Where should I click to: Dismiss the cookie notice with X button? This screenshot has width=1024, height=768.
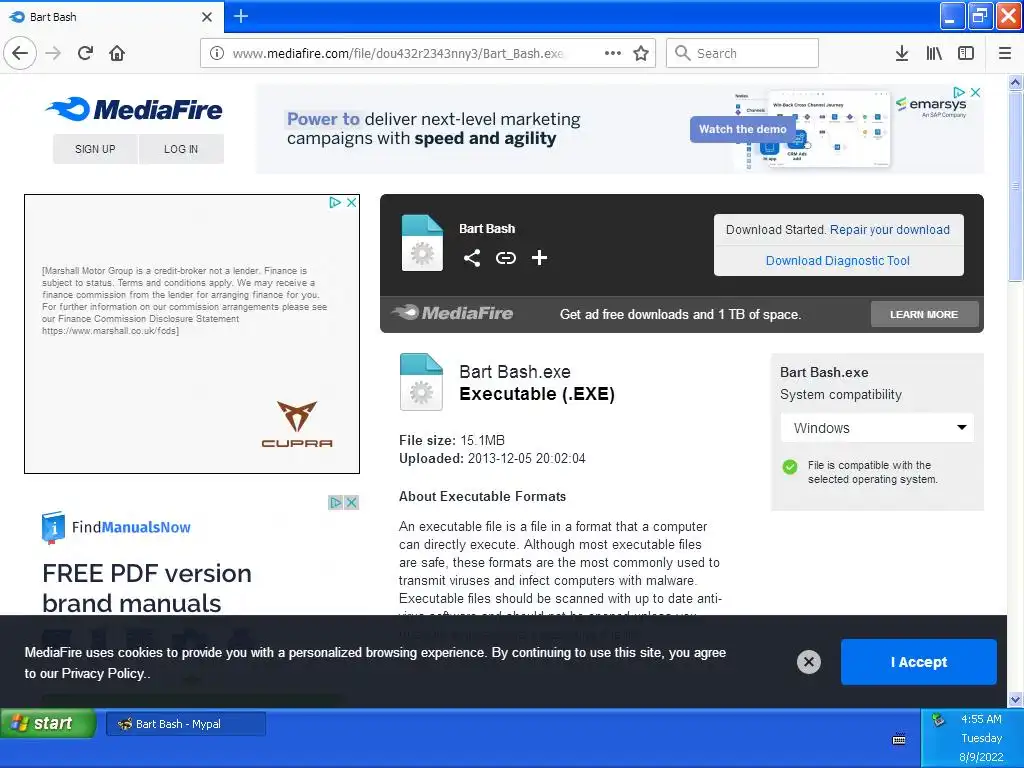[x=808, y=662]
